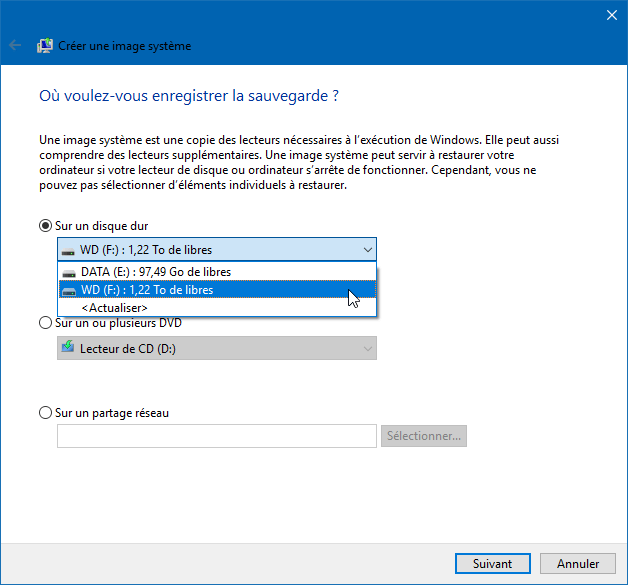Viewport: 628px width, 585px height.
Task: Close the wizard window
Action: click(612, 15)
